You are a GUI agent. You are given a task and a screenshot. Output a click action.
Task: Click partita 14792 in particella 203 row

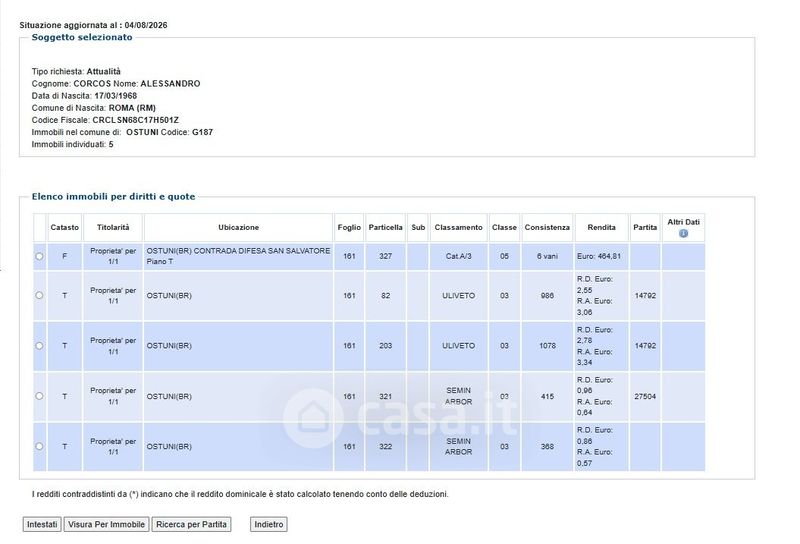645,345
